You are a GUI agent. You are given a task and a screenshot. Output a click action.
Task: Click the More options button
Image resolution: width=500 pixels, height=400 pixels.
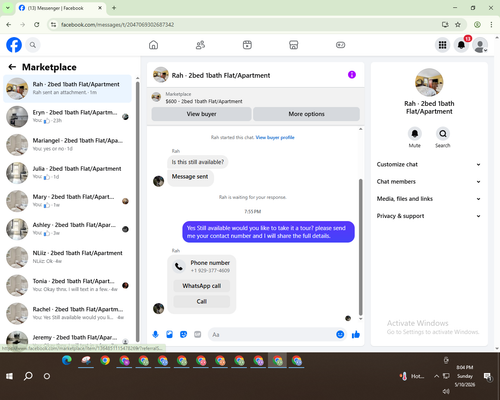306,114
